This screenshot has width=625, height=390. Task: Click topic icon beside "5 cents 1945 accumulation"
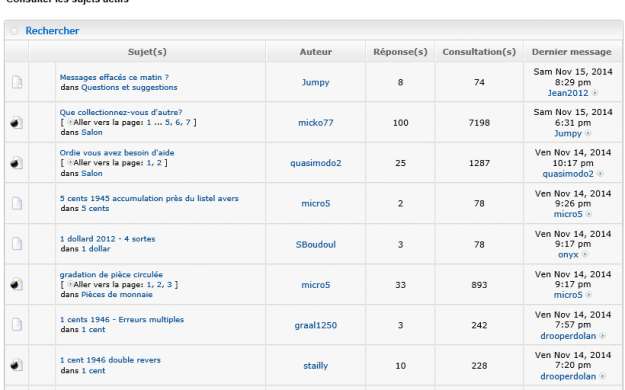click(17, 203)
